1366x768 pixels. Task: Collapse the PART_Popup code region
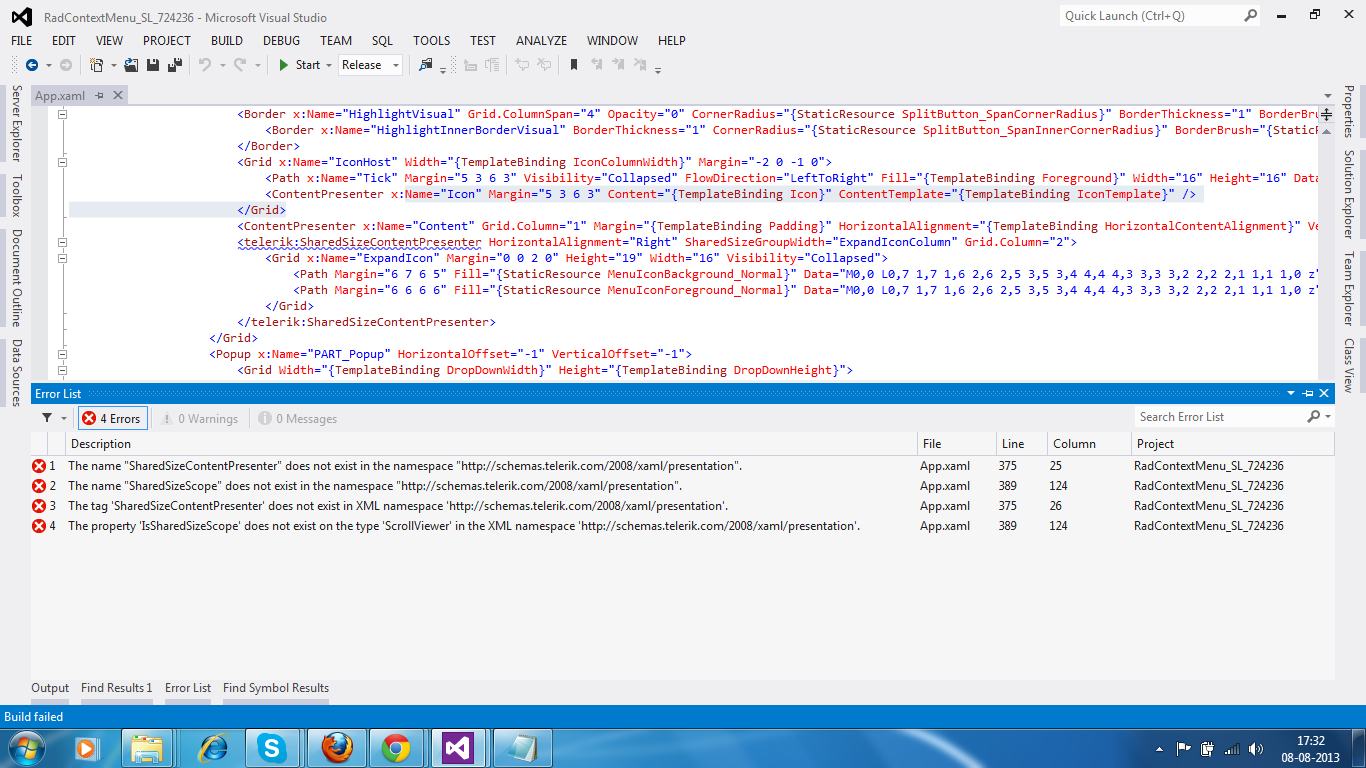point(62,354)
